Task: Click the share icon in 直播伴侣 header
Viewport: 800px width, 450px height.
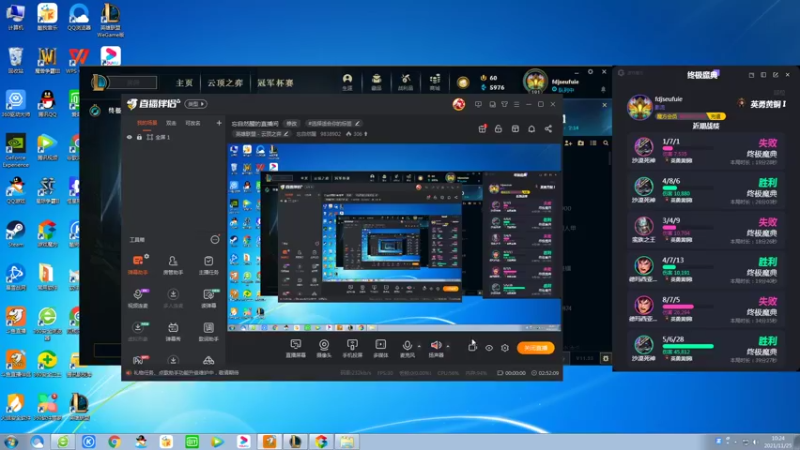Action: [548, 129]
